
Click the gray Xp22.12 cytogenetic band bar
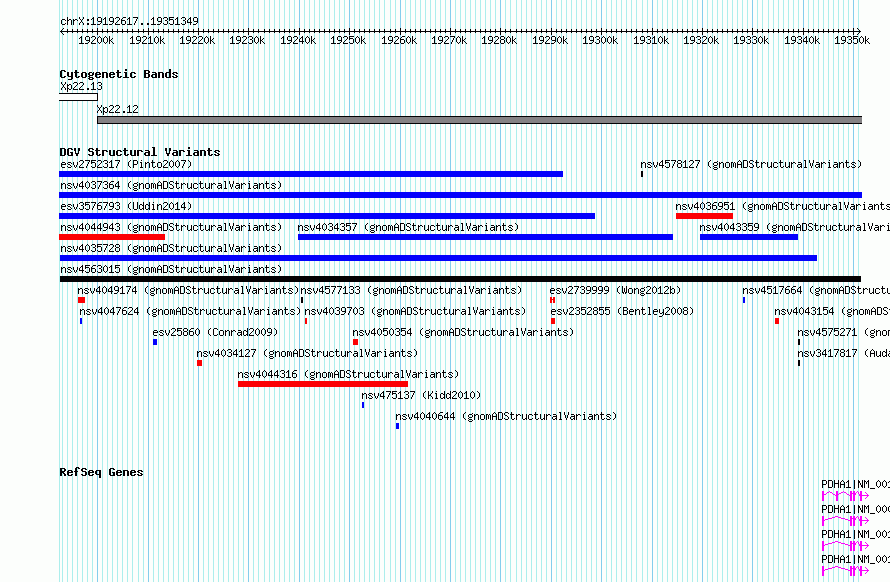tap(480, 120)
